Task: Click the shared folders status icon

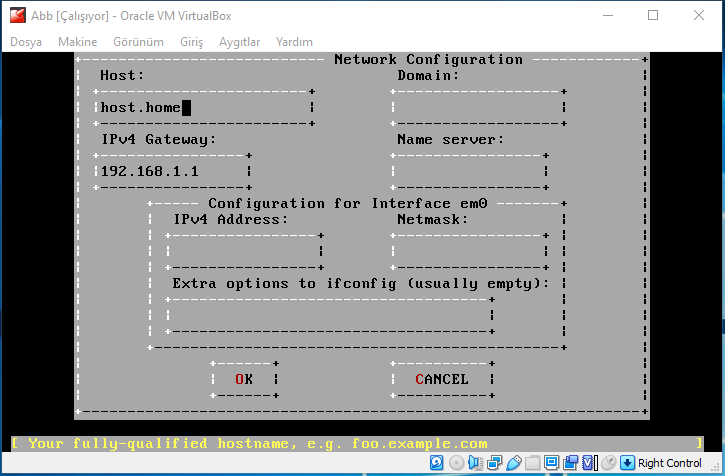Action: 533,463
